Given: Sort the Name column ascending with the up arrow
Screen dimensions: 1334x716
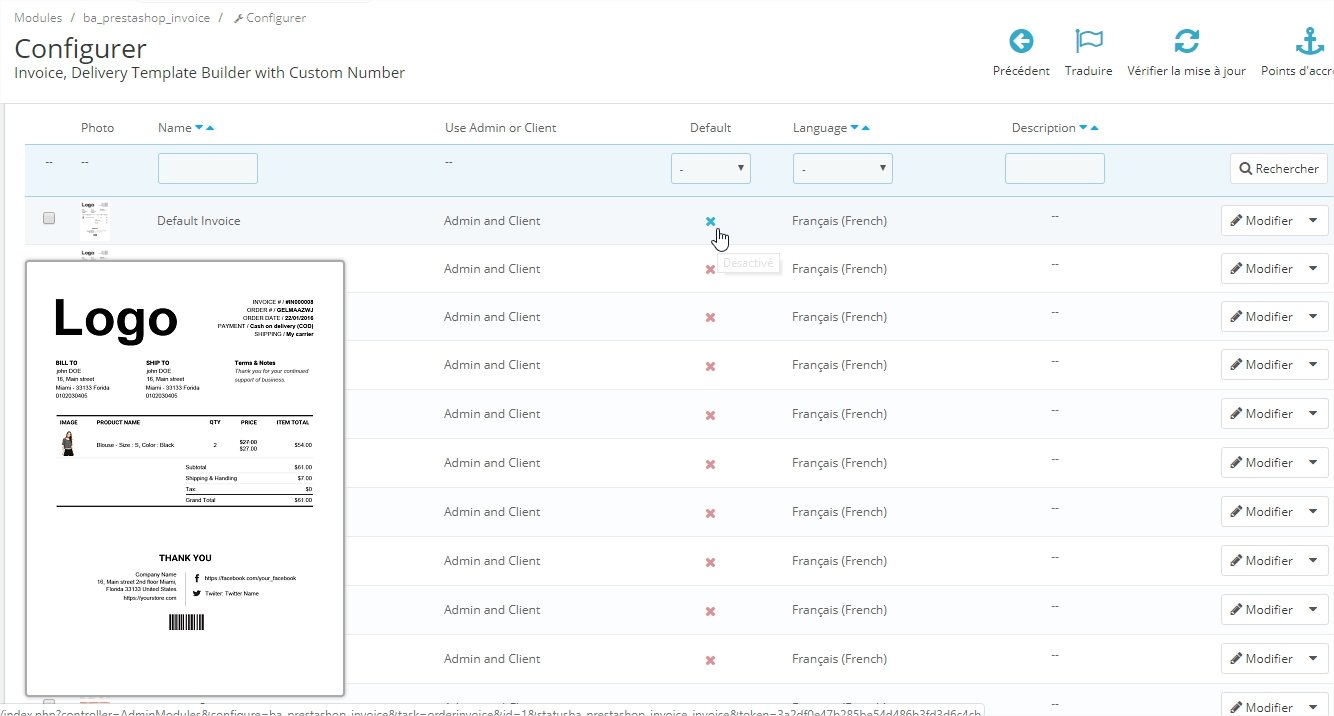Looking at the screenshot, I should tap(209, 128).
